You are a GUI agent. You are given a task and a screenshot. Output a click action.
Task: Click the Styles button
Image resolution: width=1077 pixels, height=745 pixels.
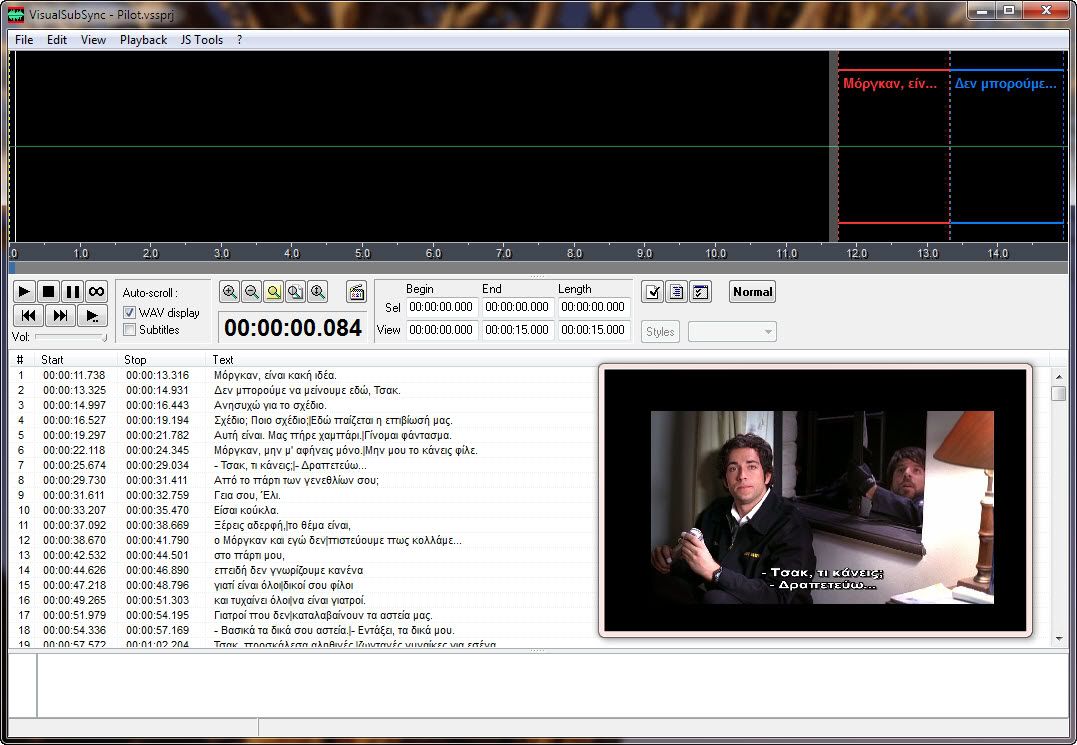click(660, 332)
